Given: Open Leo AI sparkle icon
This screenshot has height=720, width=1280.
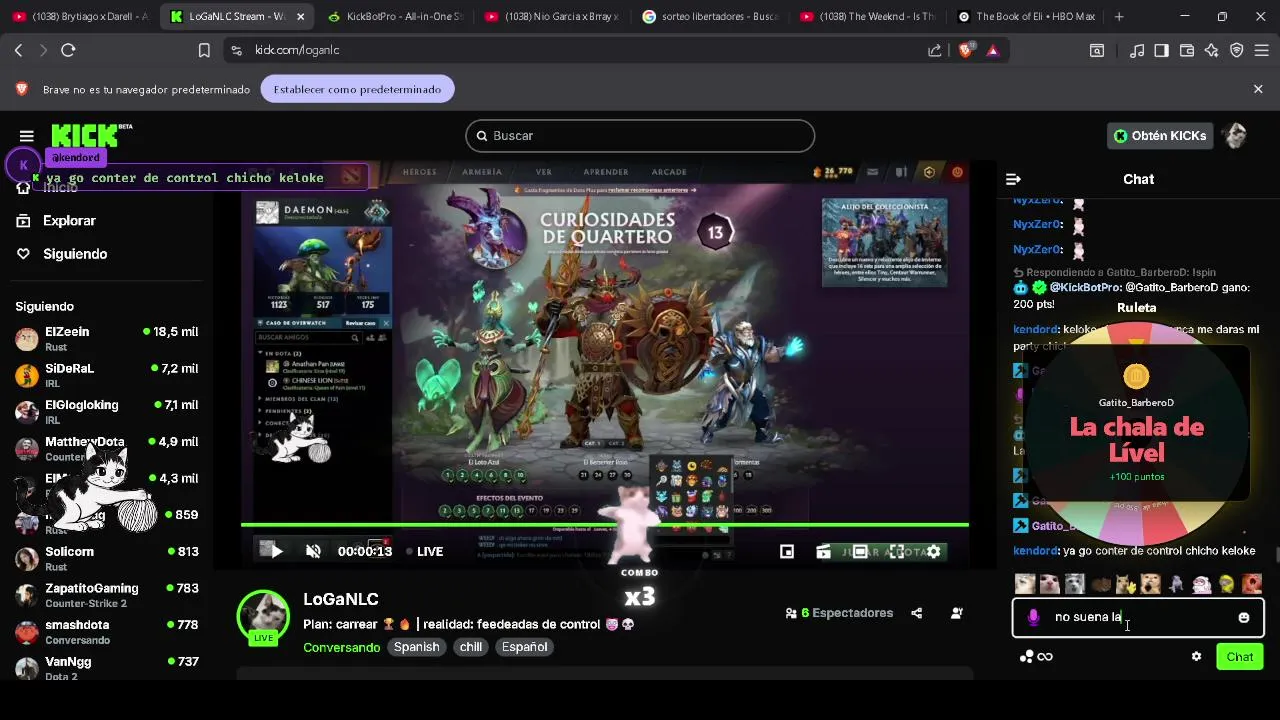Looking at the screenshot, I should (1212, 50).
